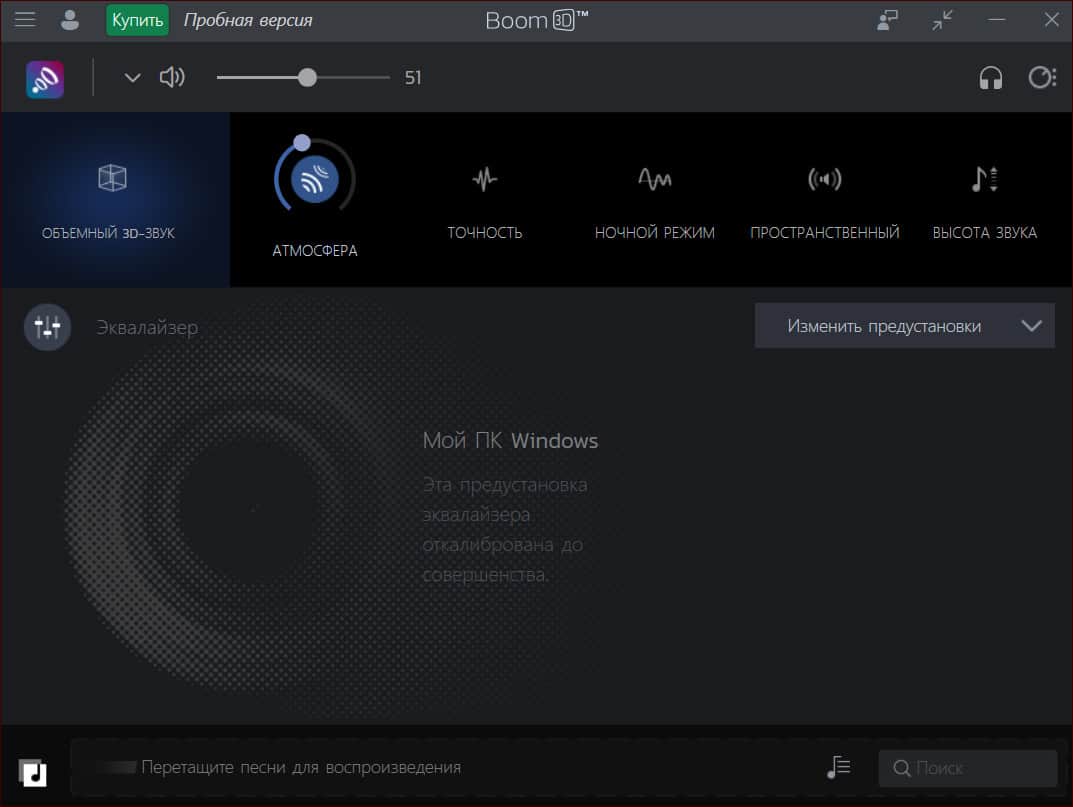This screenshot has height=807, width=1073.
Task: Open the music player album icon
Action: point(33,773)
